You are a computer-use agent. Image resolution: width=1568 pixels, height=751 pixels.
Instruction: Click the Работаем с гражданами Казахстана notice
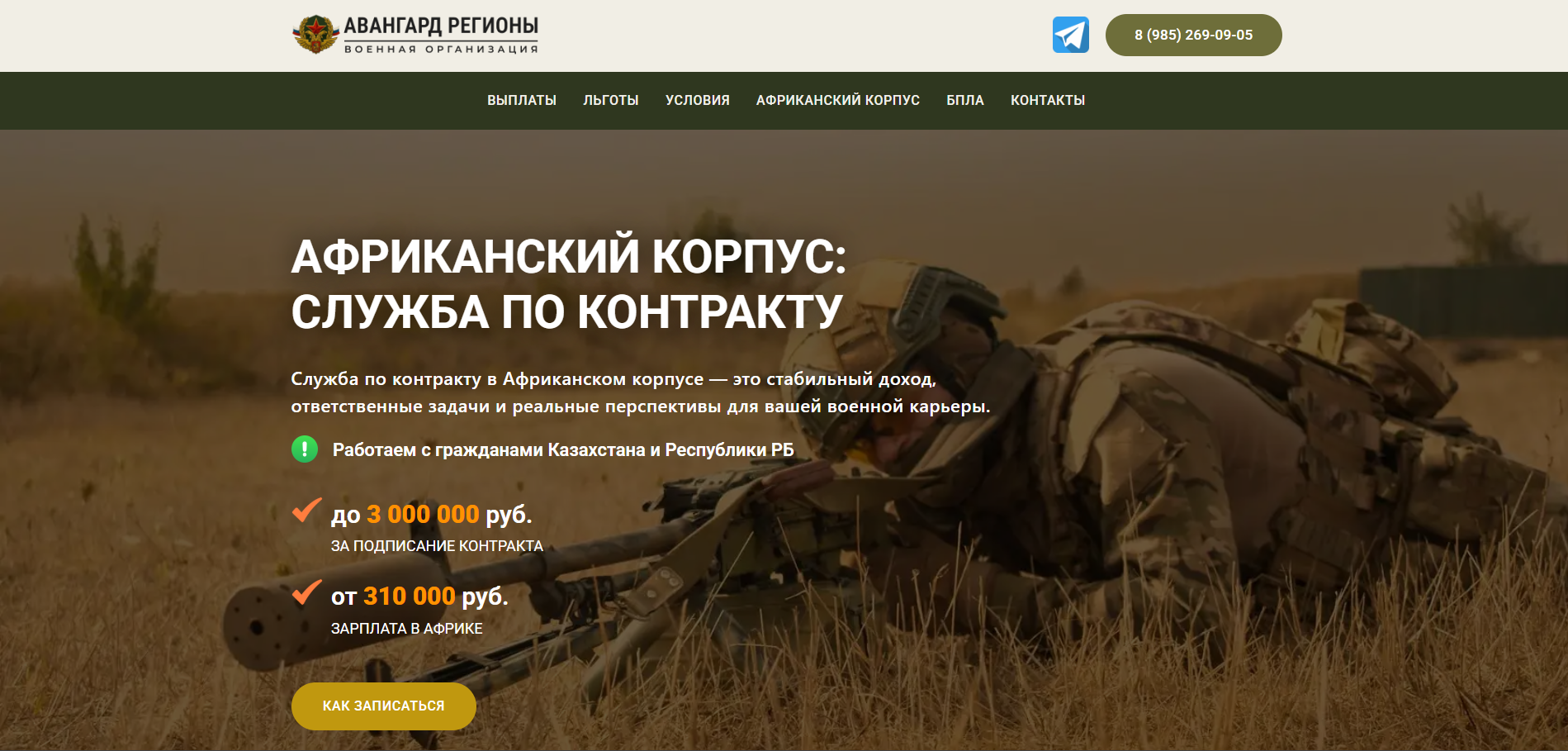563,449
